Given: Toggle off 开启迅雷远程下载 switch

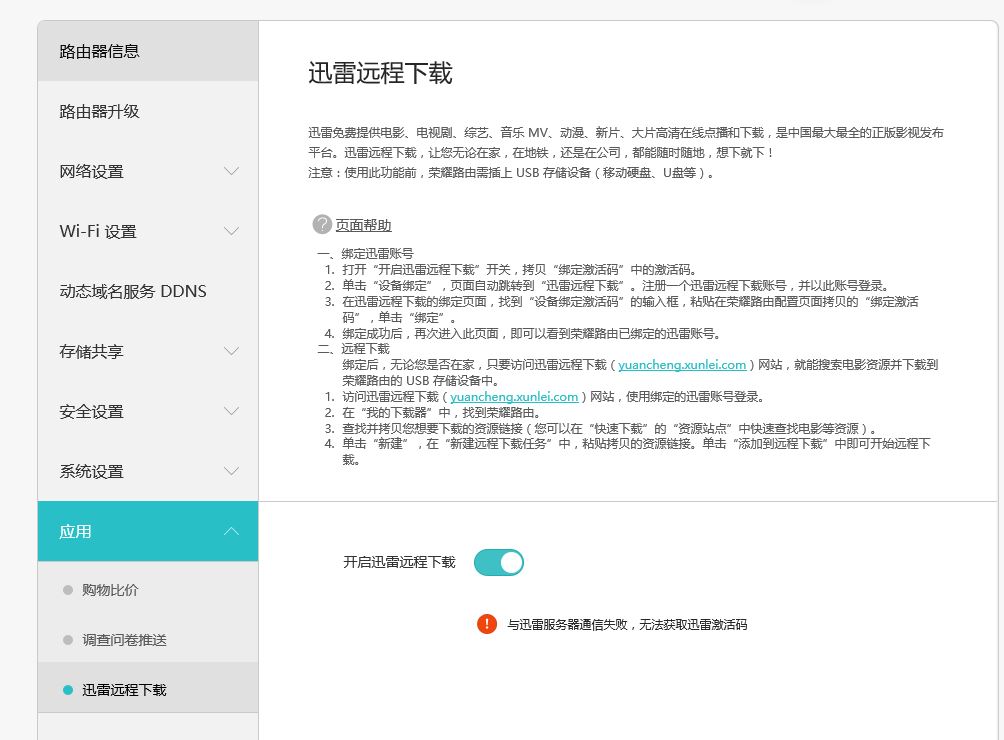Looking at the screenshot, I should click(499, 563).
